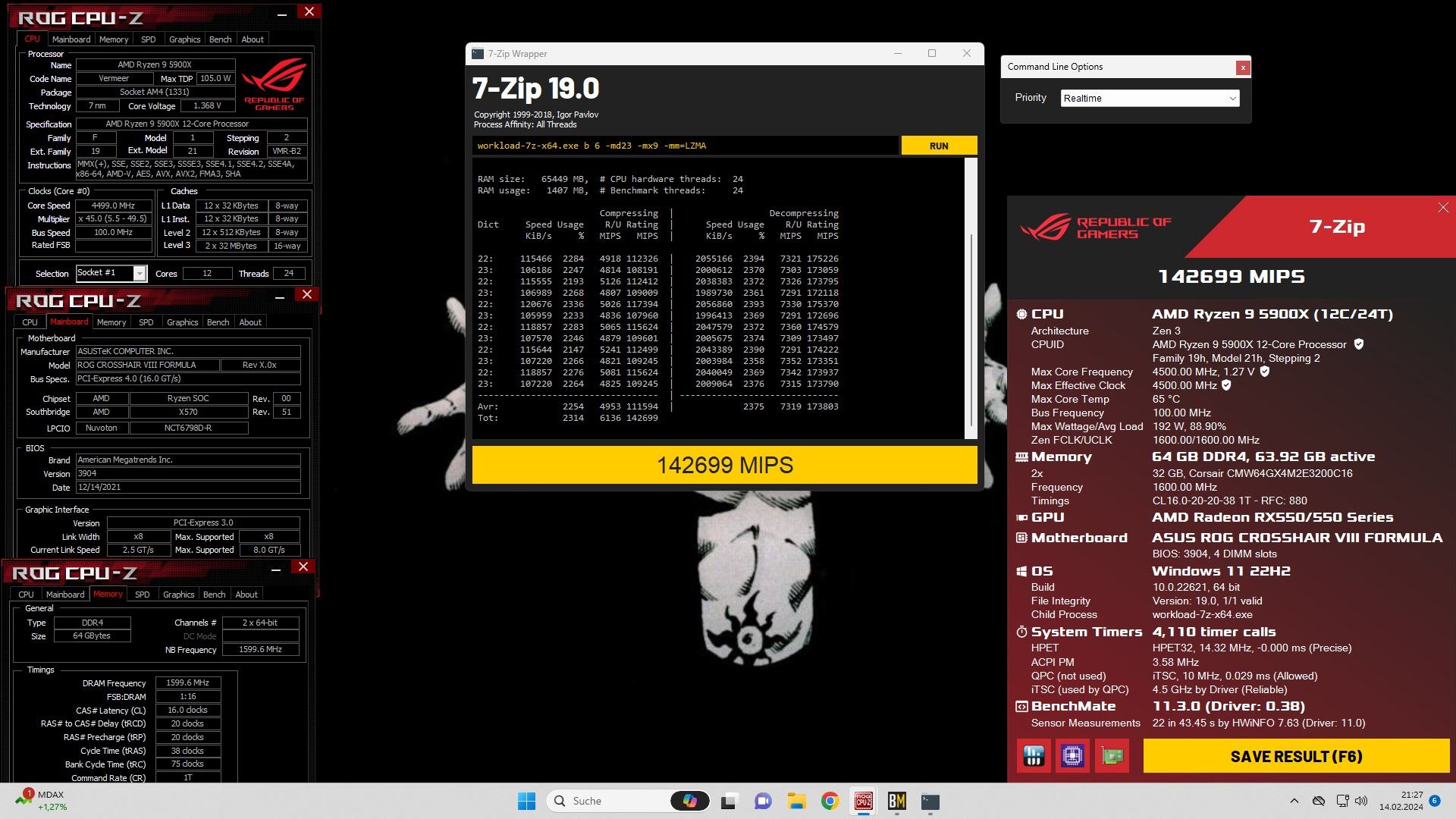Open the Priority dropdown in Command Line Options

click(1150, 98)
